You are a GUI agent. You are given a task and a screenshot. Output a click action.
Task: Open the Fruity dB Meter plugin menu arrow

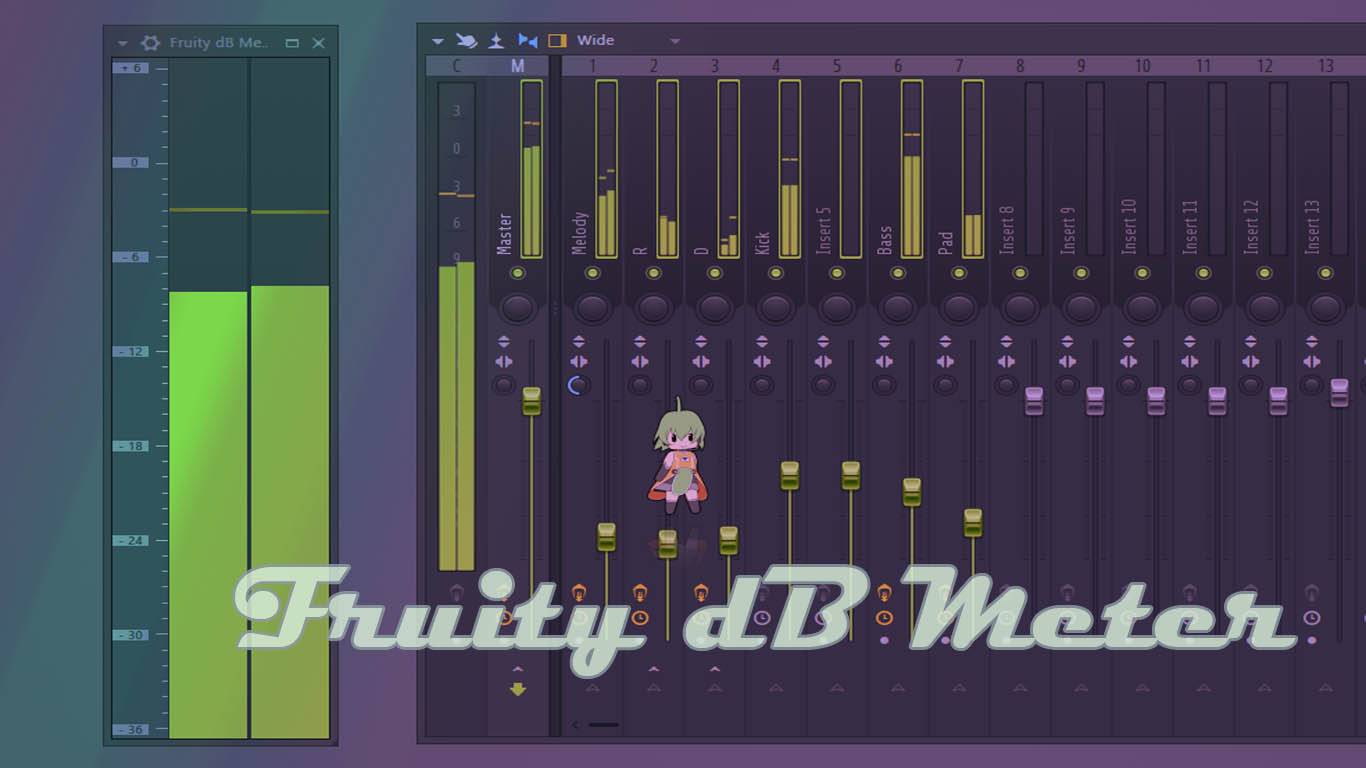click(123, 43)
